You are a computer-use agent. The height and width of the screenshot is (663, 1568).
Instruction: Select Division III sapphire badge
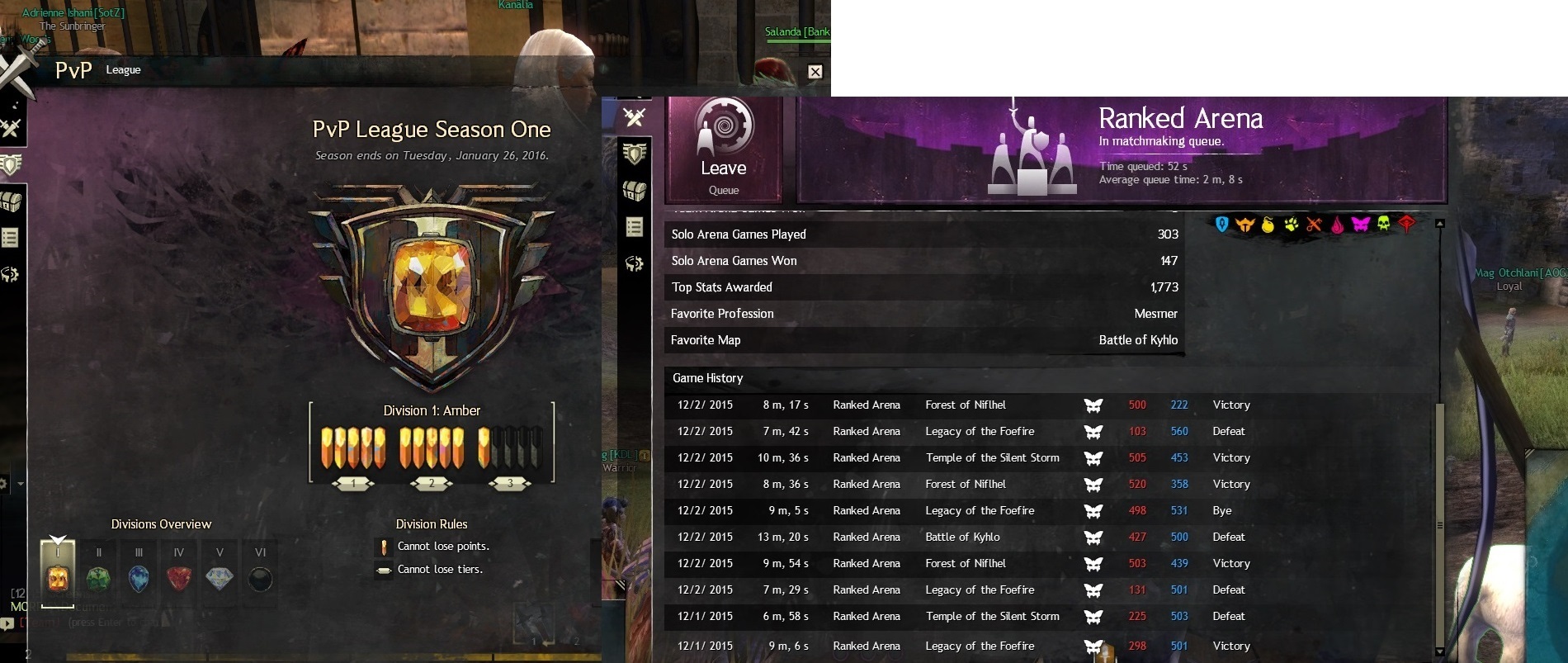click(x=139, y=578)
